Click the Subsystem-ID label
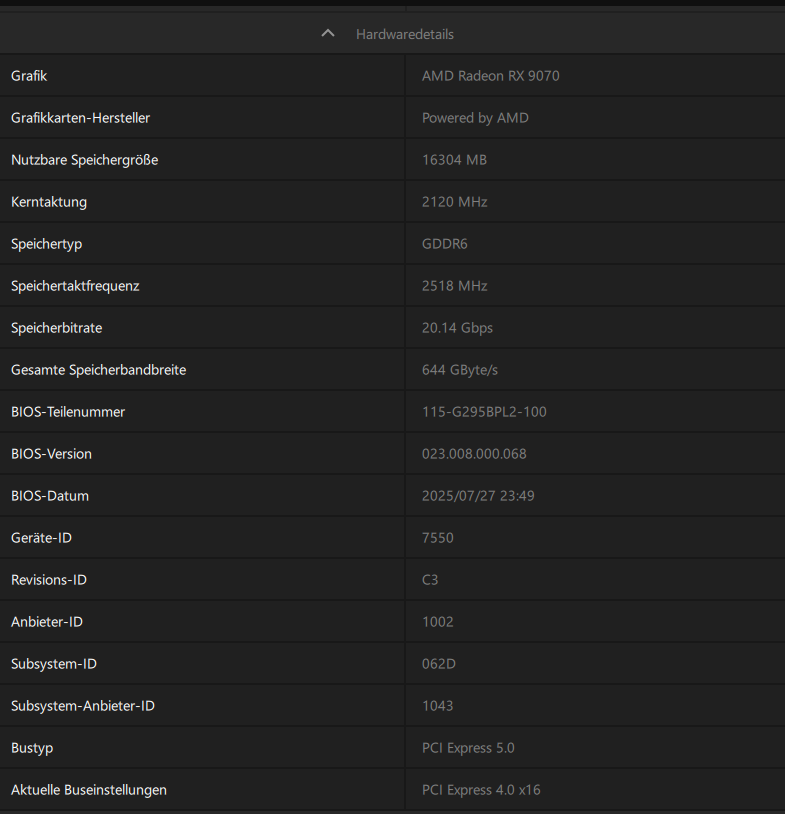This screenshot has height=814, width=785. coord(54,664)
